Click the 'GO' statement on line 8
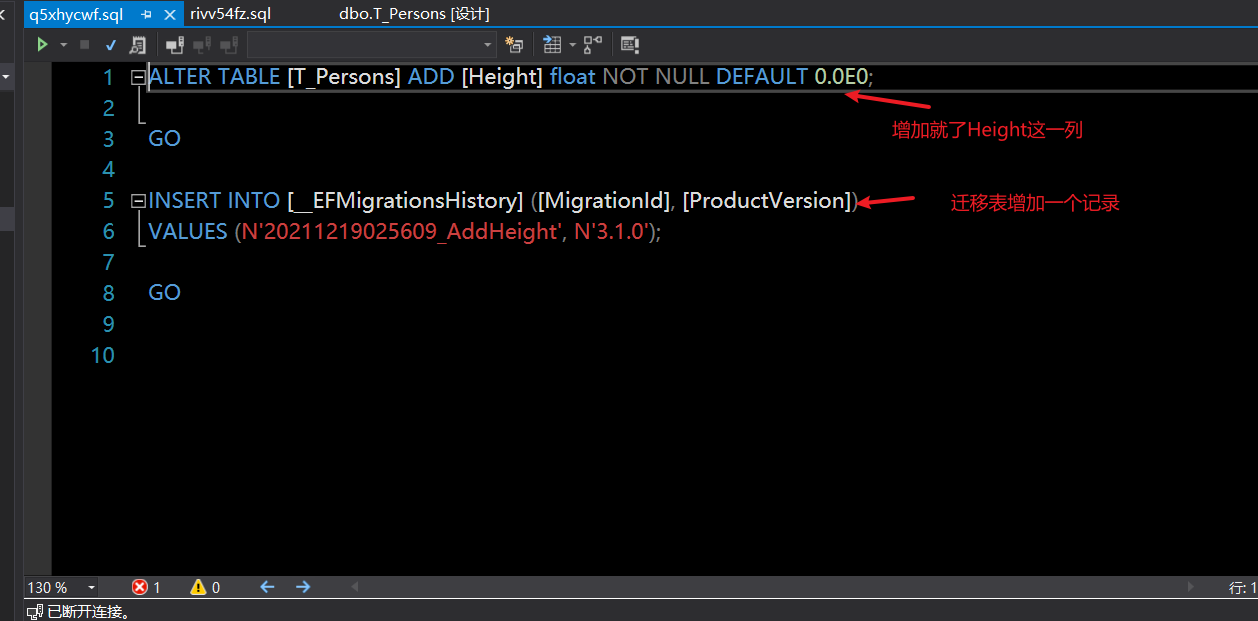Viewport: 1258px width, 621px height. coord(165,293)
